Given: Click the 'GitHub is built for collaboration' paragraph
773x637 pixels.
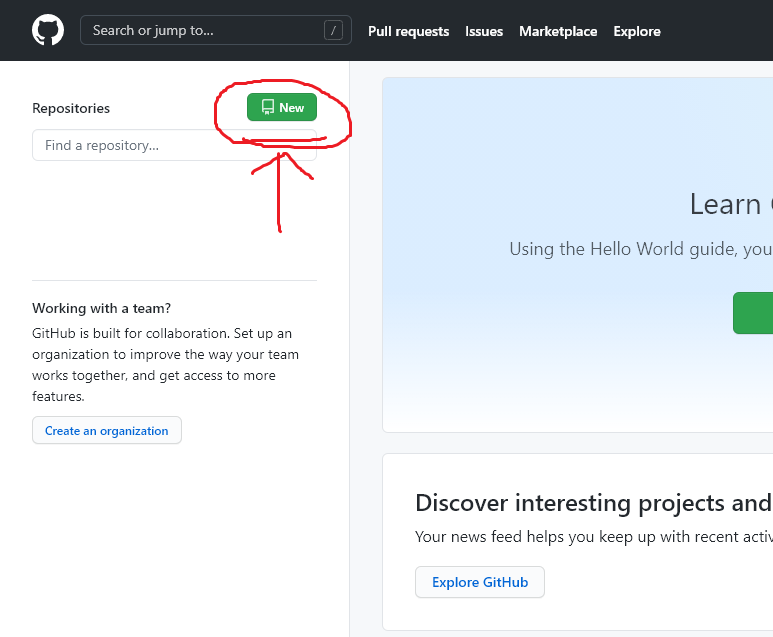Looking at the screenshot, I should point(166,365).
